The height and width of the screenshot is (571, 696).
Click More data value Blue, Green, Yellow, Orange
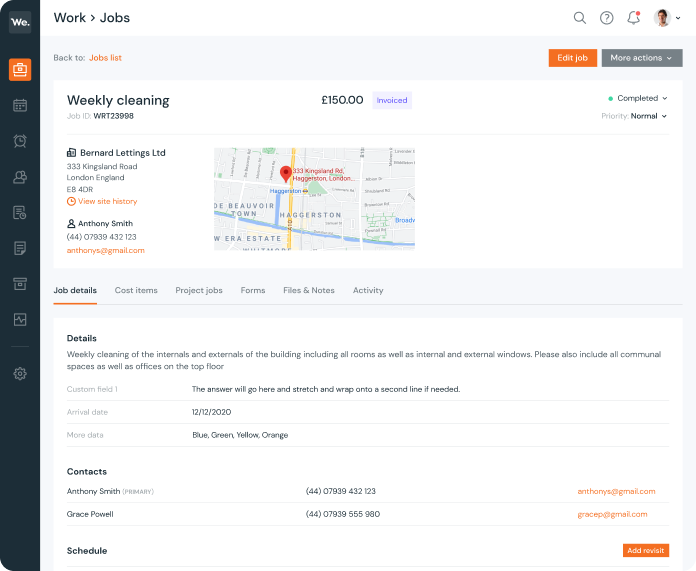tap(240, 435)
